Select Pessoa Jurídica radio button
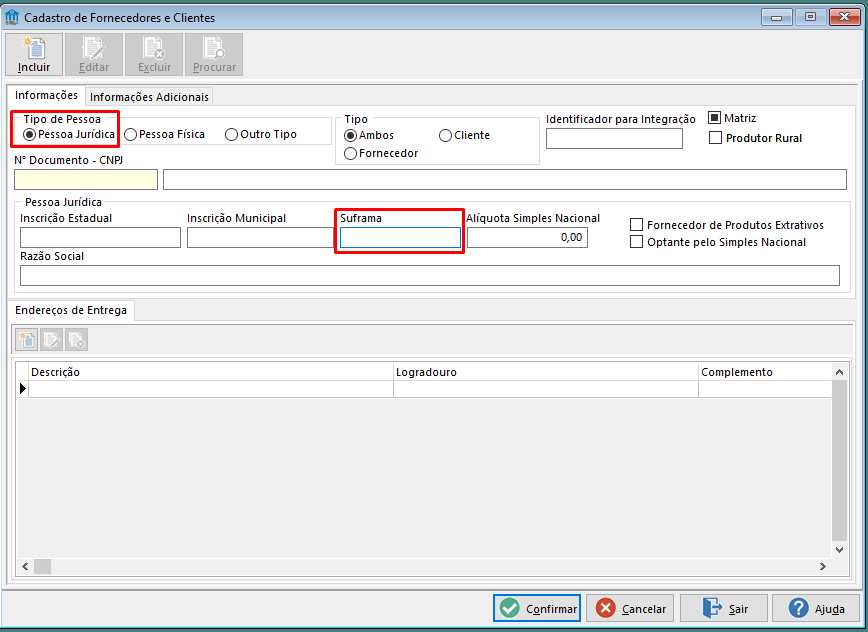This screenshot has height=632, width=868. point(69,134)
